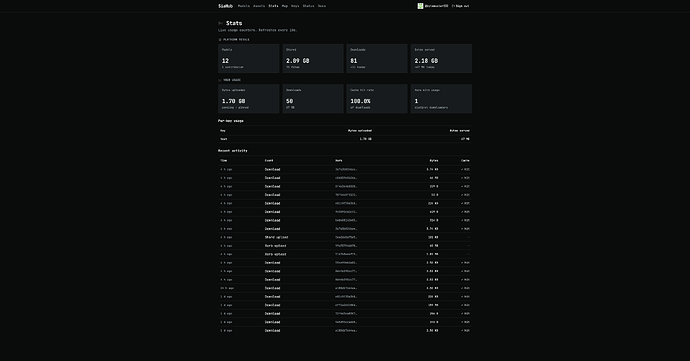The height and width of the screenshot is (361, 690).
Task: Click the Key column header
Action: point(223,131)
